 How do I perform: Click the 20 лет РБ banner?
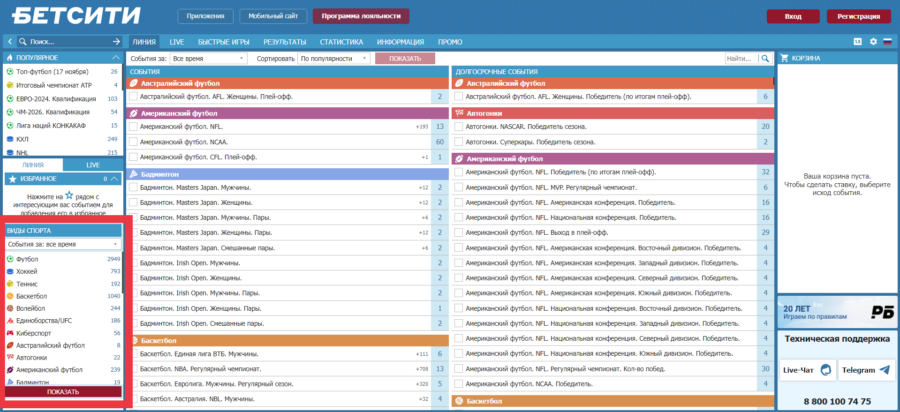pos(836,312)
